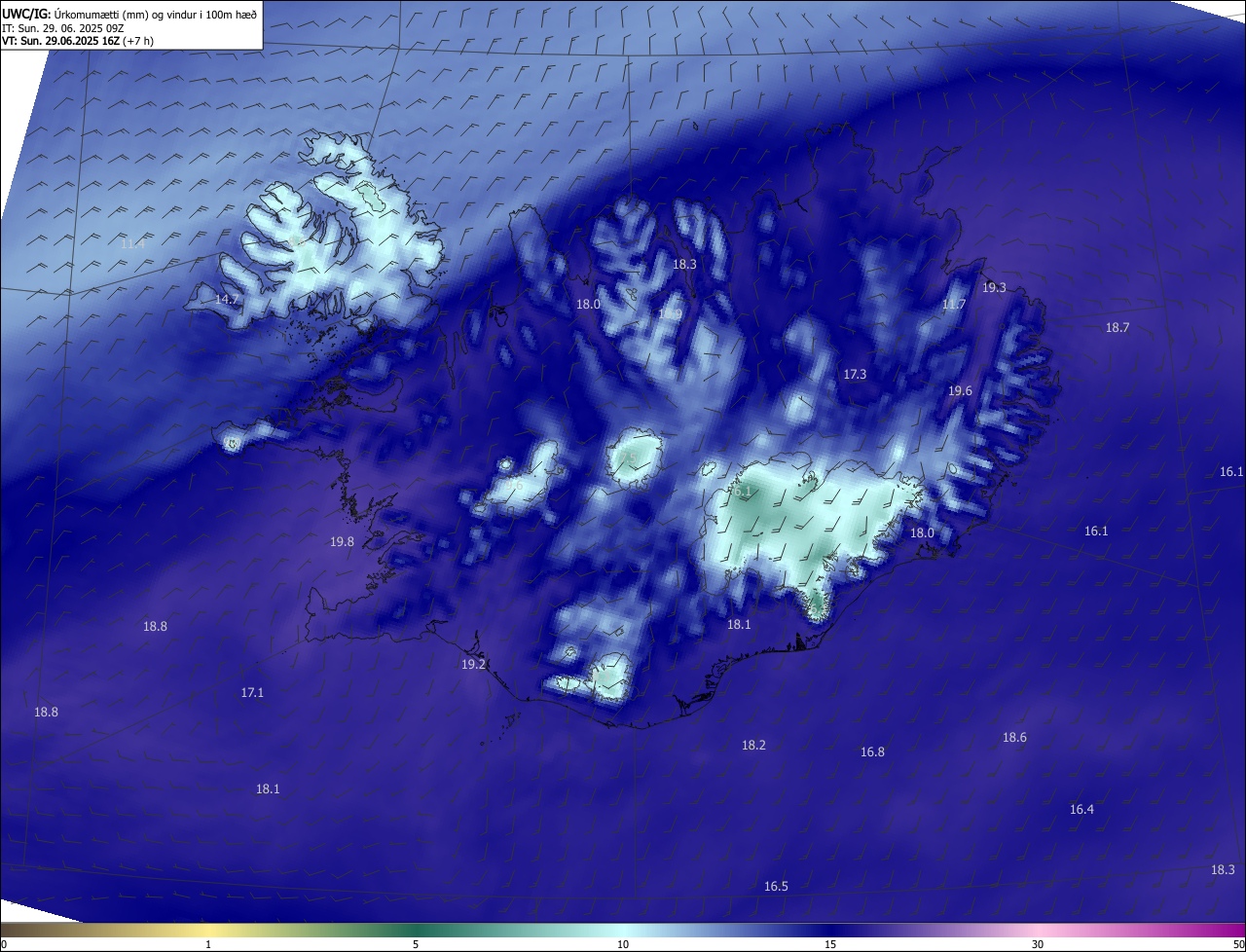Pick the 11.7 value label
This screenshot has width=1246, height=952.
pyautogui.click(x=954, y=305)
